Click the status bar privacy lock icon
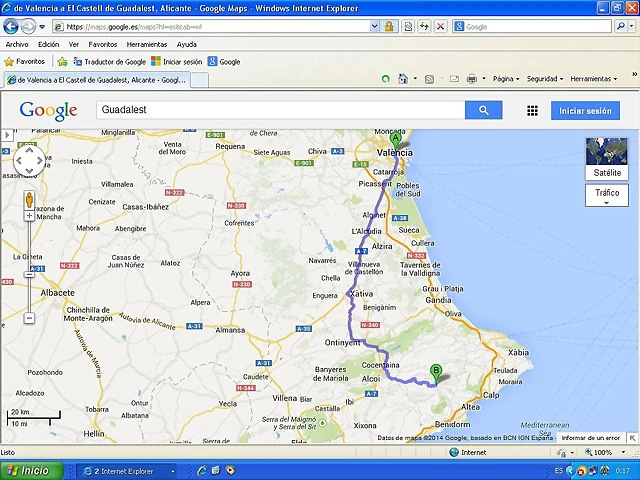640x480 pixels. coord(562,453)
